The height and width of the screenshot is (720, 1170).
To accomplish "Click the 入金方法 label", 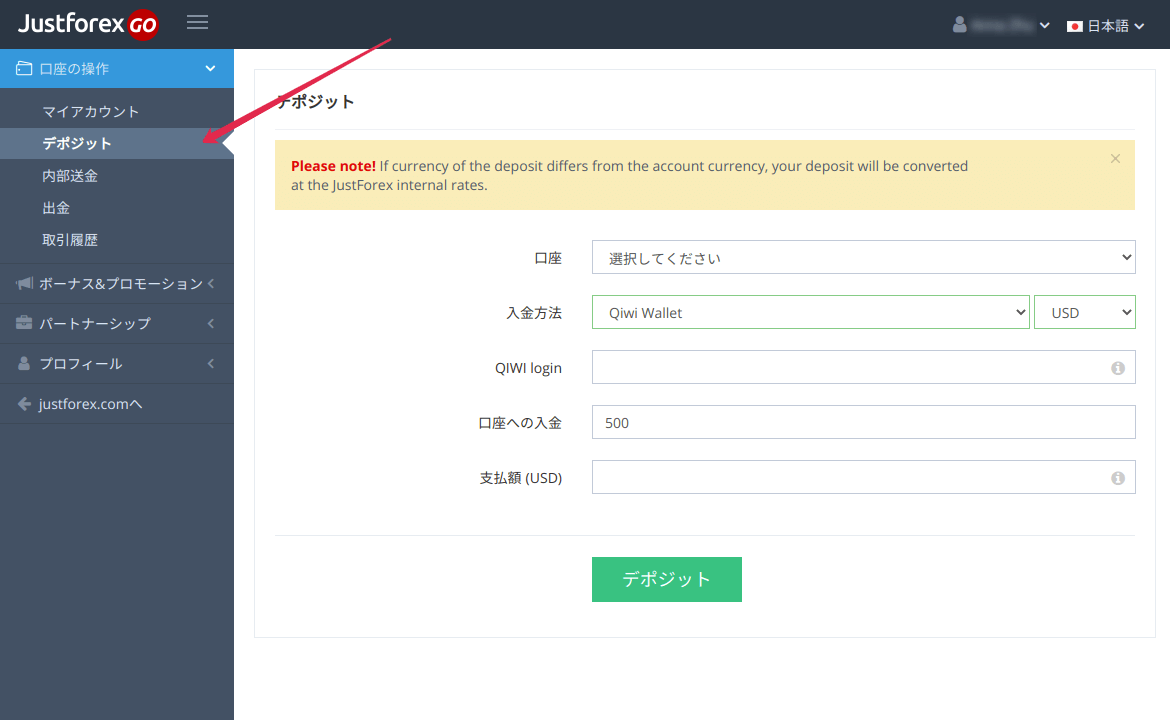I will (534, 313).
